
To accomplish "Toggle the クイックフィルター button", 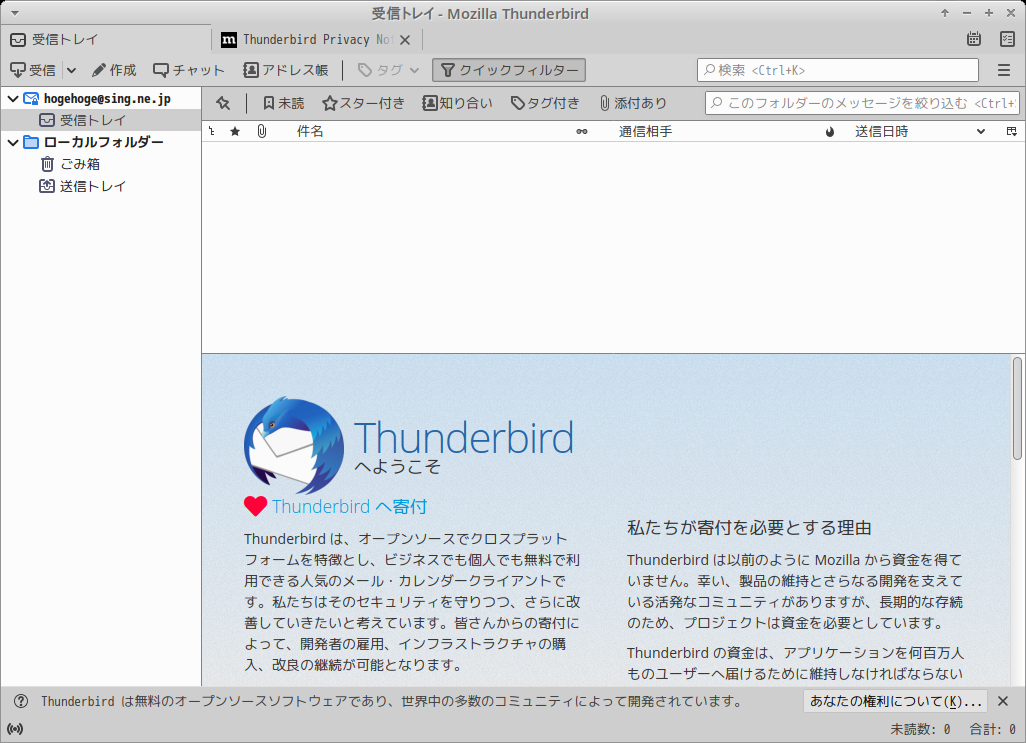I will (x=509, y=70).
